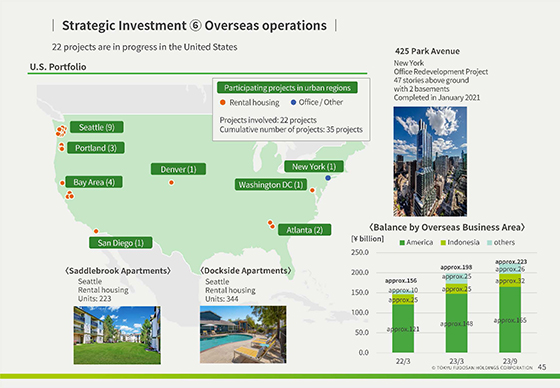Open the Saddlebrook Apartments photo
The image size is (560, 388).
click(x=117, y=335)
